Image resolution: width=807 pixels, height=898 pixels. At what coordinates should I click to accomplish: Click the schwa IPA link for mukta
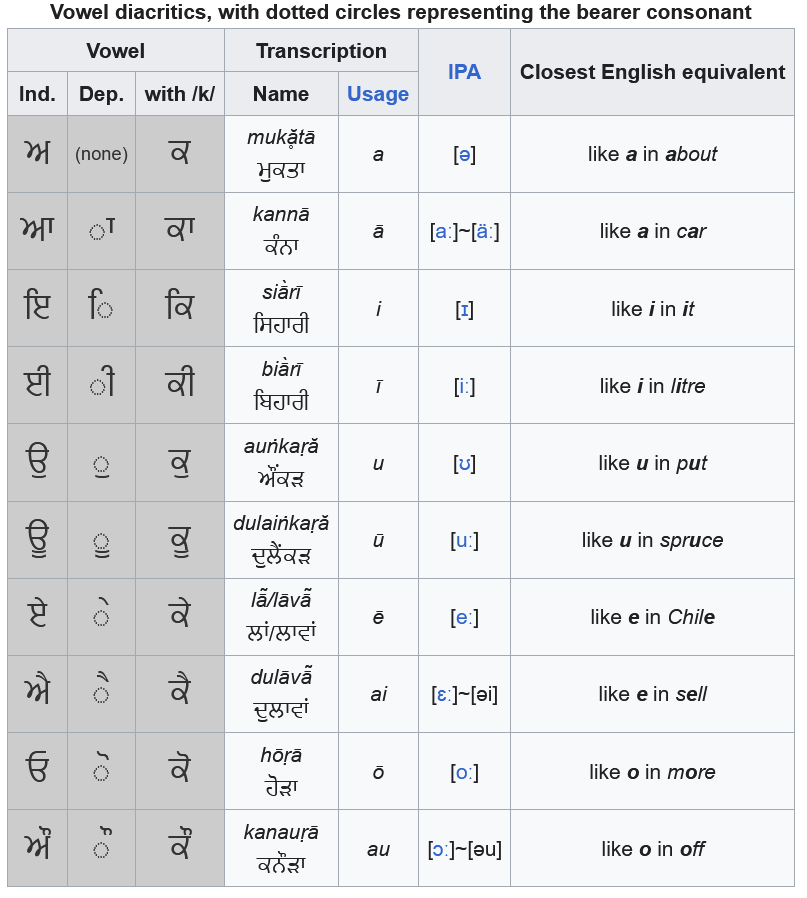click(464, 154)
